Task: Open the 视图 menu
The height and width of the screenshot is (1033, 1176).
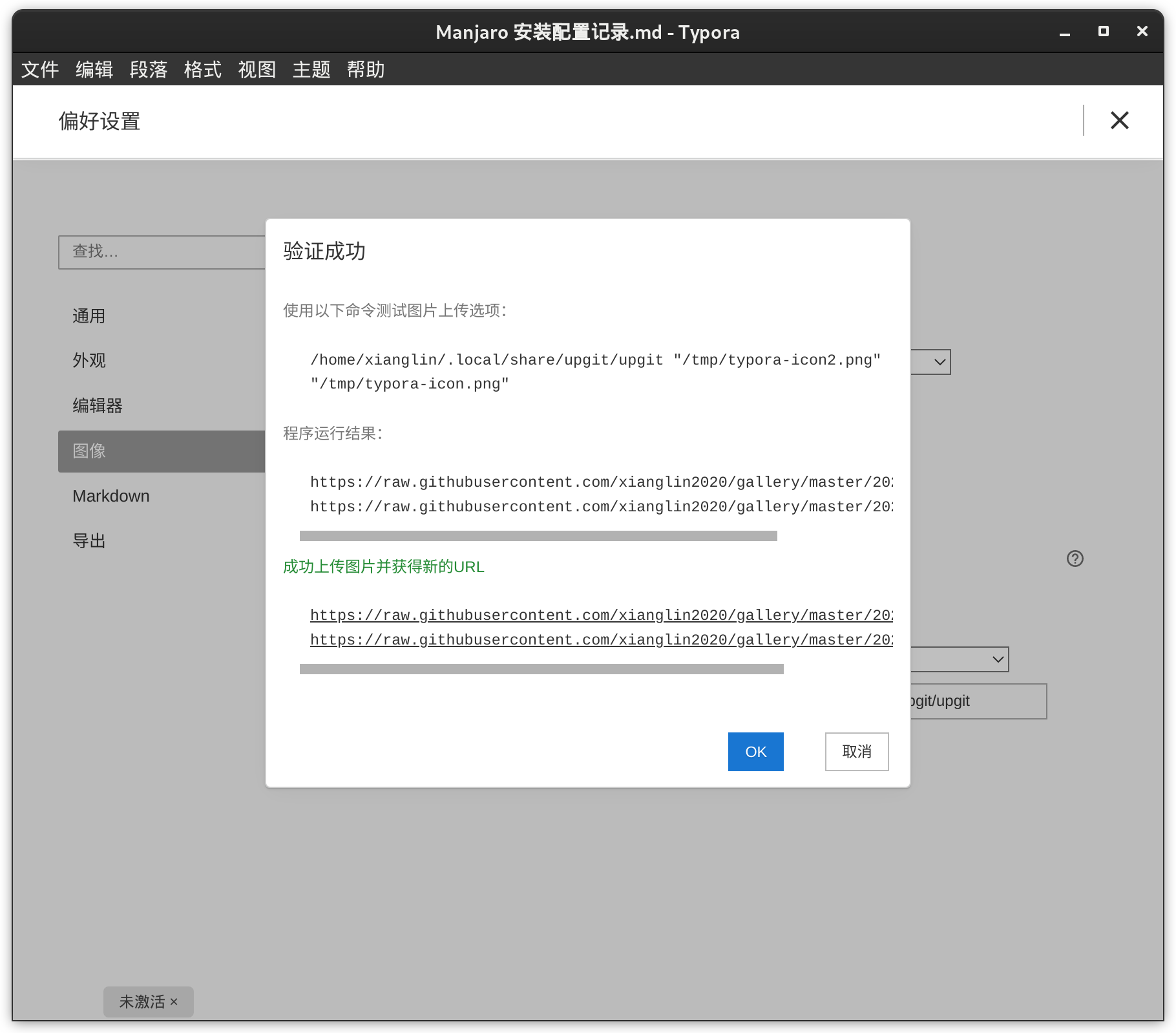Action: click(257, 69)
